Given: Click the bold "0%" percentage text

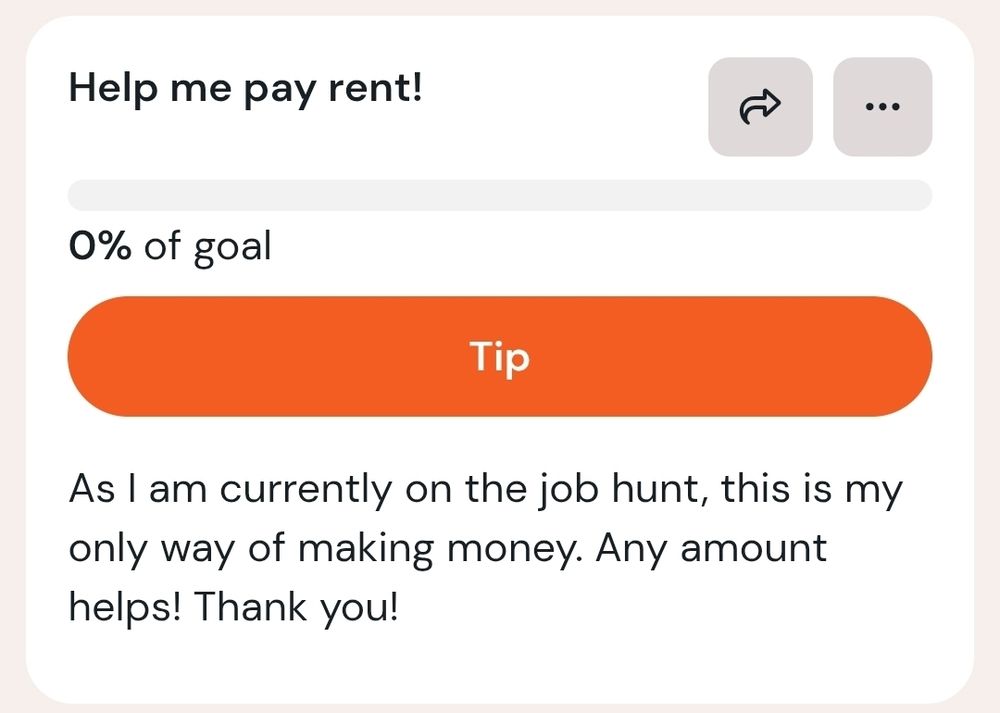Looking at the screenshot, I should coord(100,246).
